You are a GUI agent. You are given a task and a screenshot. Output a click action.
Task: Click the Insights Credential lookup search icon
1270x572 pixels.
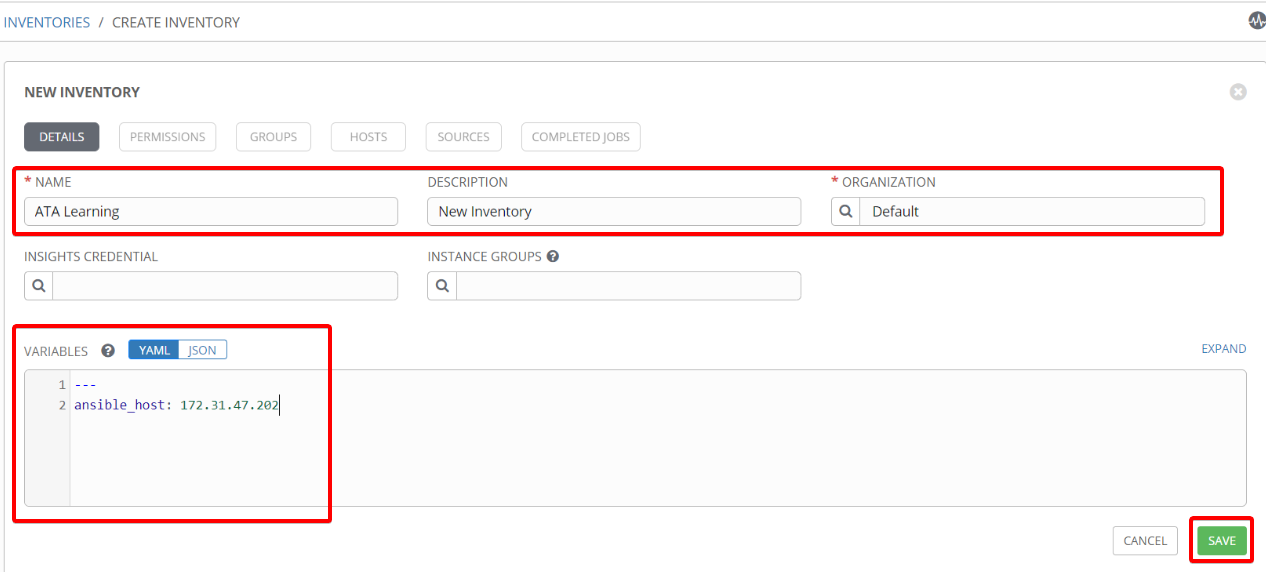[38, 286]
